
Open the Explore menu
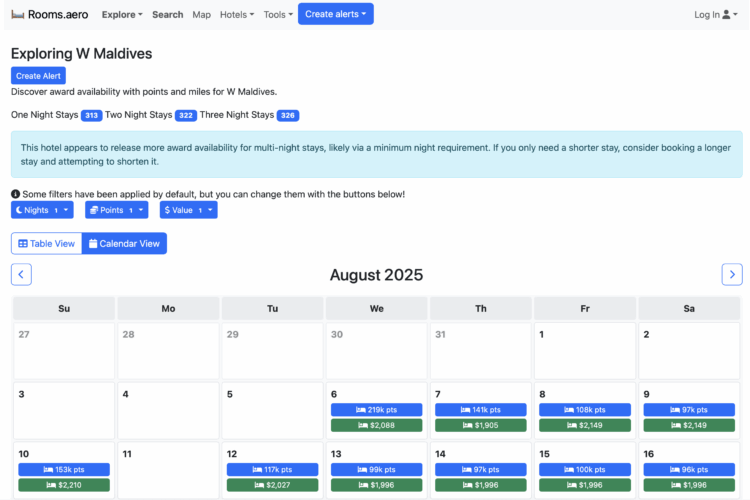[122, 14]
